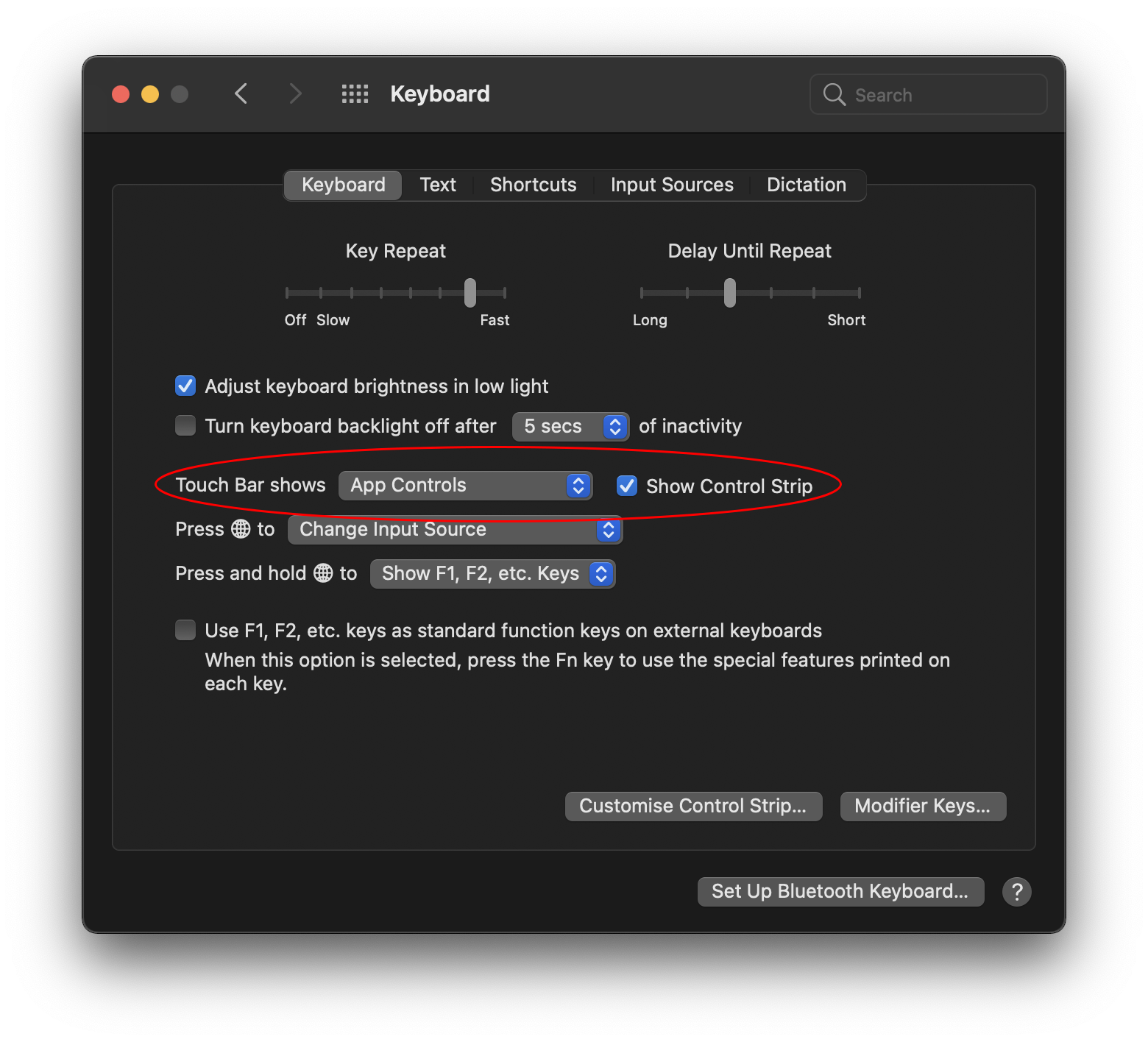1148x1042 pixels.
Task: Select the Dictation tab
Action: tap(807, 185)
